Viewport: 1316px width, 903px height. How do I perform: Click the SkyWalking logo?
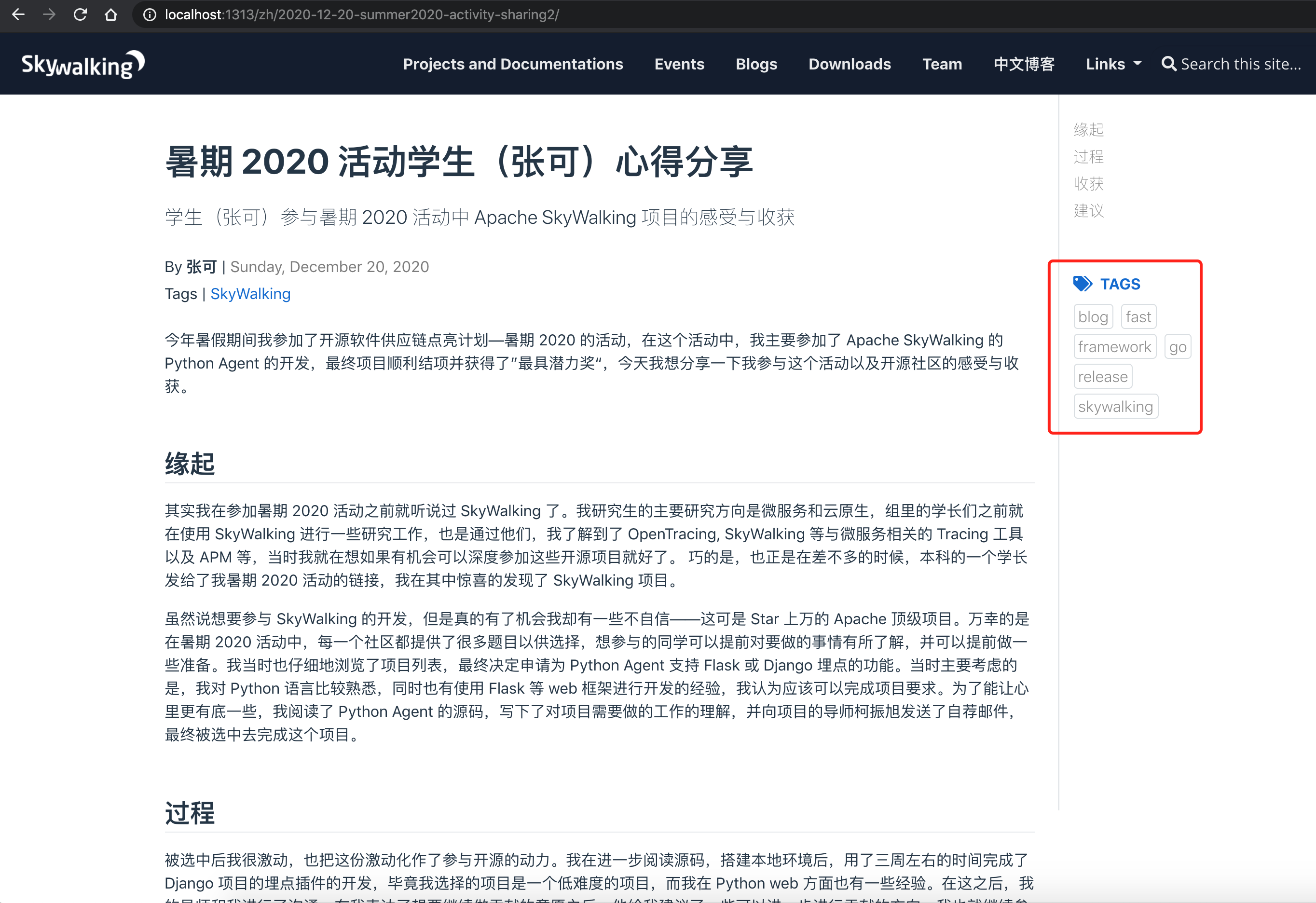pyautogui.click(x=82, y=65)
